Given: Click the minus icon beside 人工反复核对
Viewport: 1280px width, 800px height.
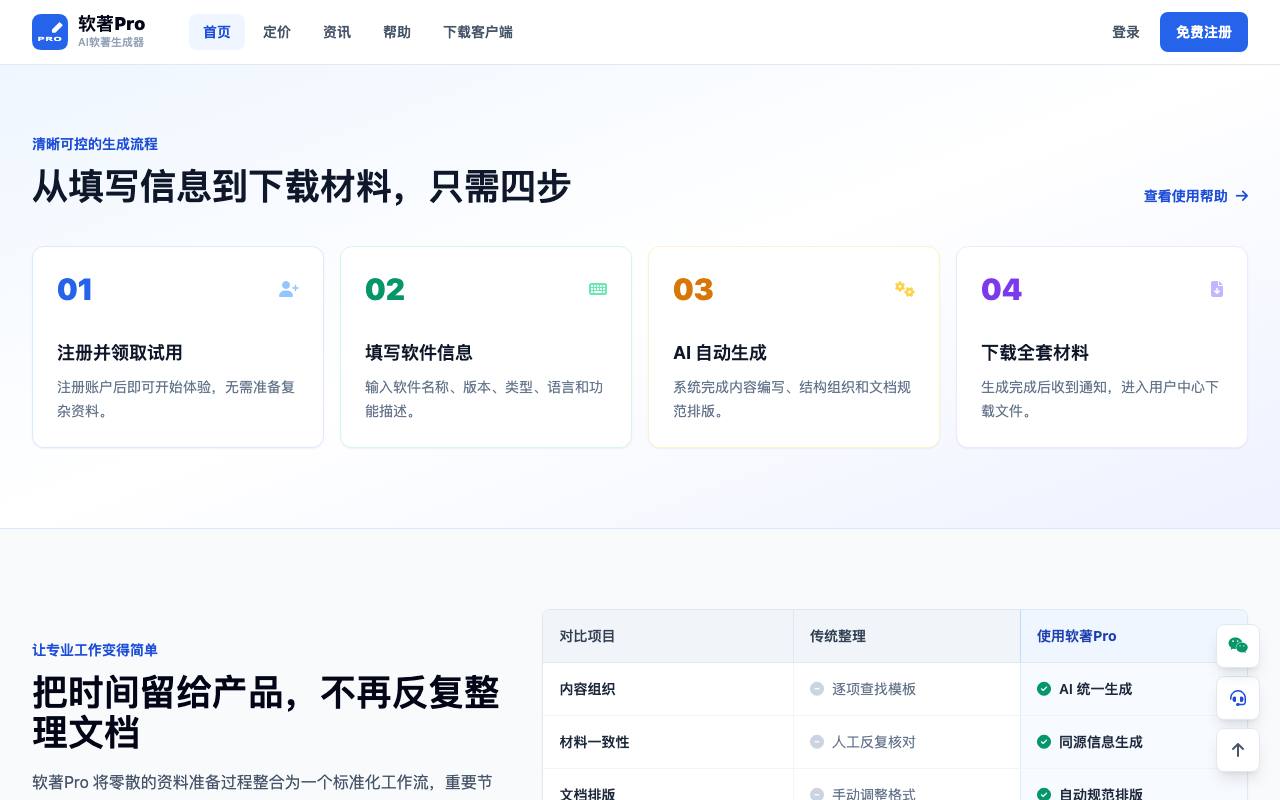Looking at the screenshot, I should pos(817,742).
